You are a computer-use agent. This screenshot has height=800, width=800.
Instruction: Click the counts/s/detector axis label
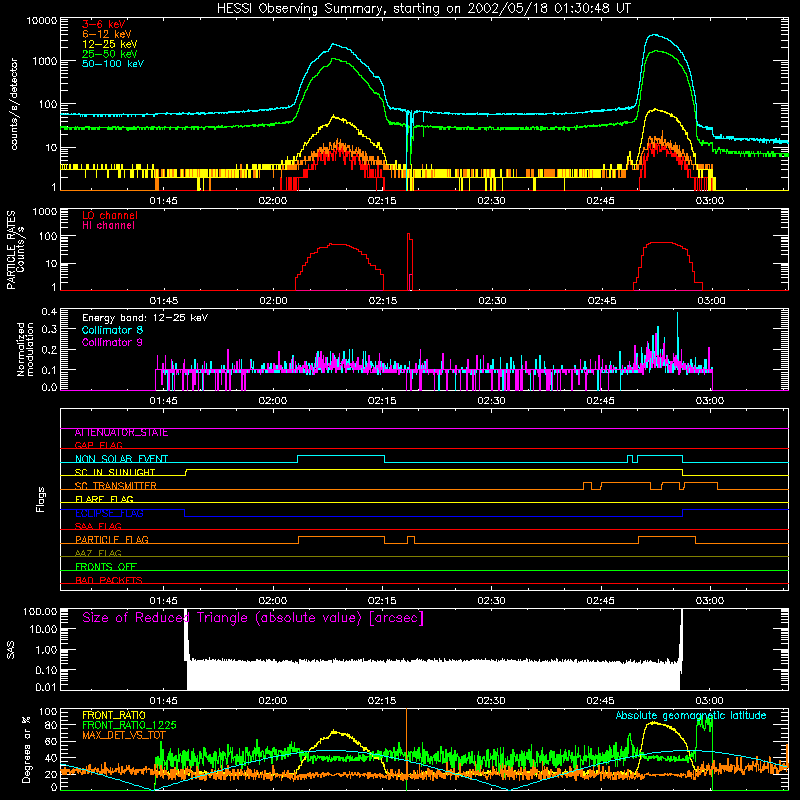tap(14, 104)
